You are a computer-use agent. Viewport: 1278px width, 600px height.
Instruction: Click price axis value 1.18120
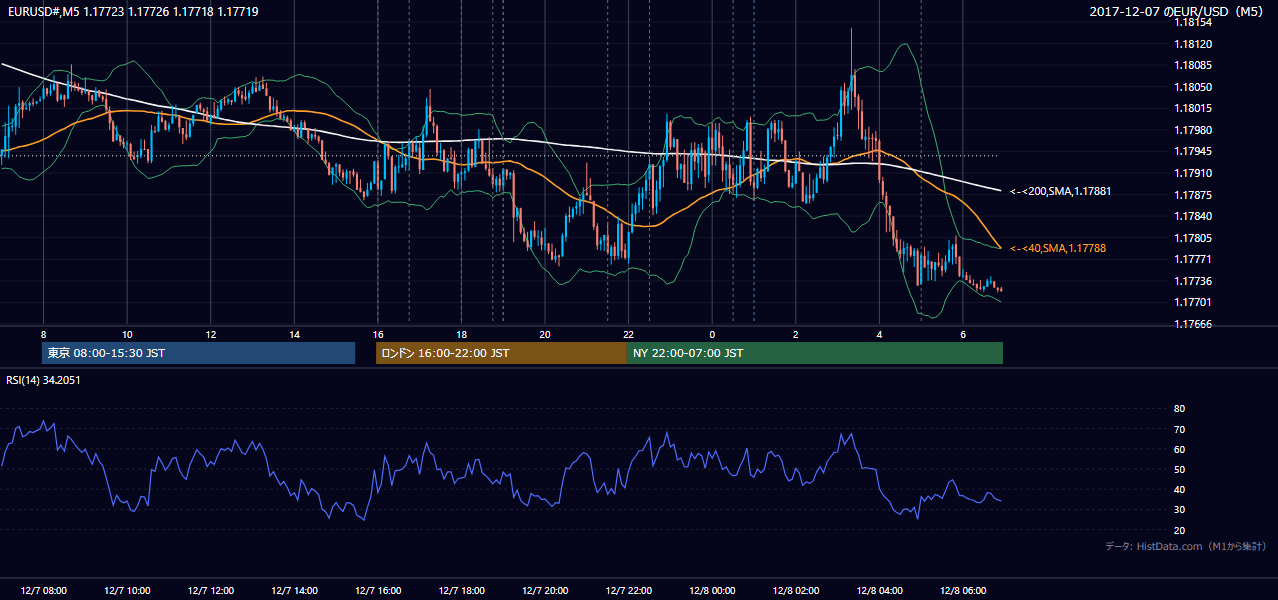[x=1192, y=44]
